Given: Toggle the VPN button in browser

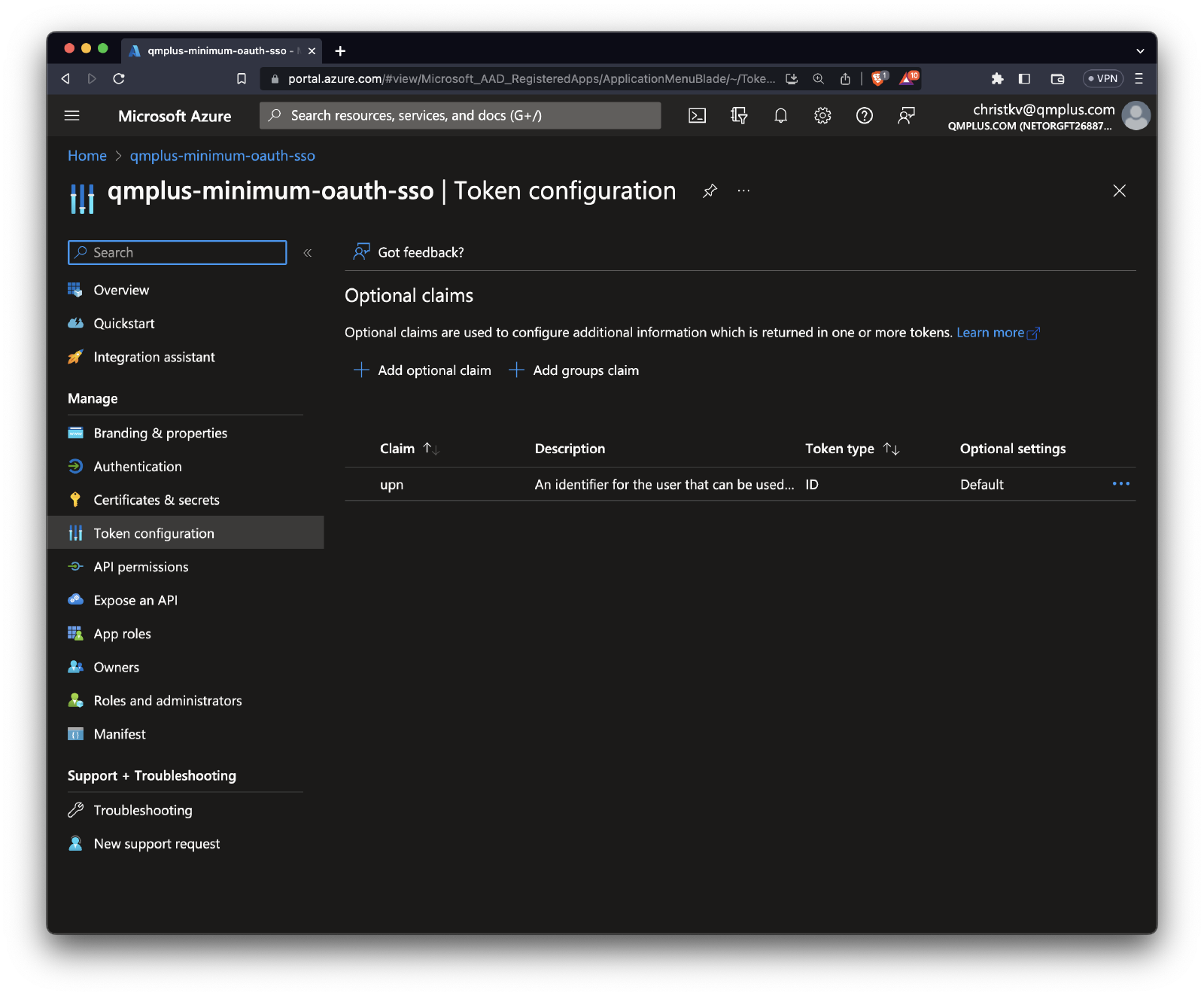Looking at the screenshot, I should [x=1102, y=78].
